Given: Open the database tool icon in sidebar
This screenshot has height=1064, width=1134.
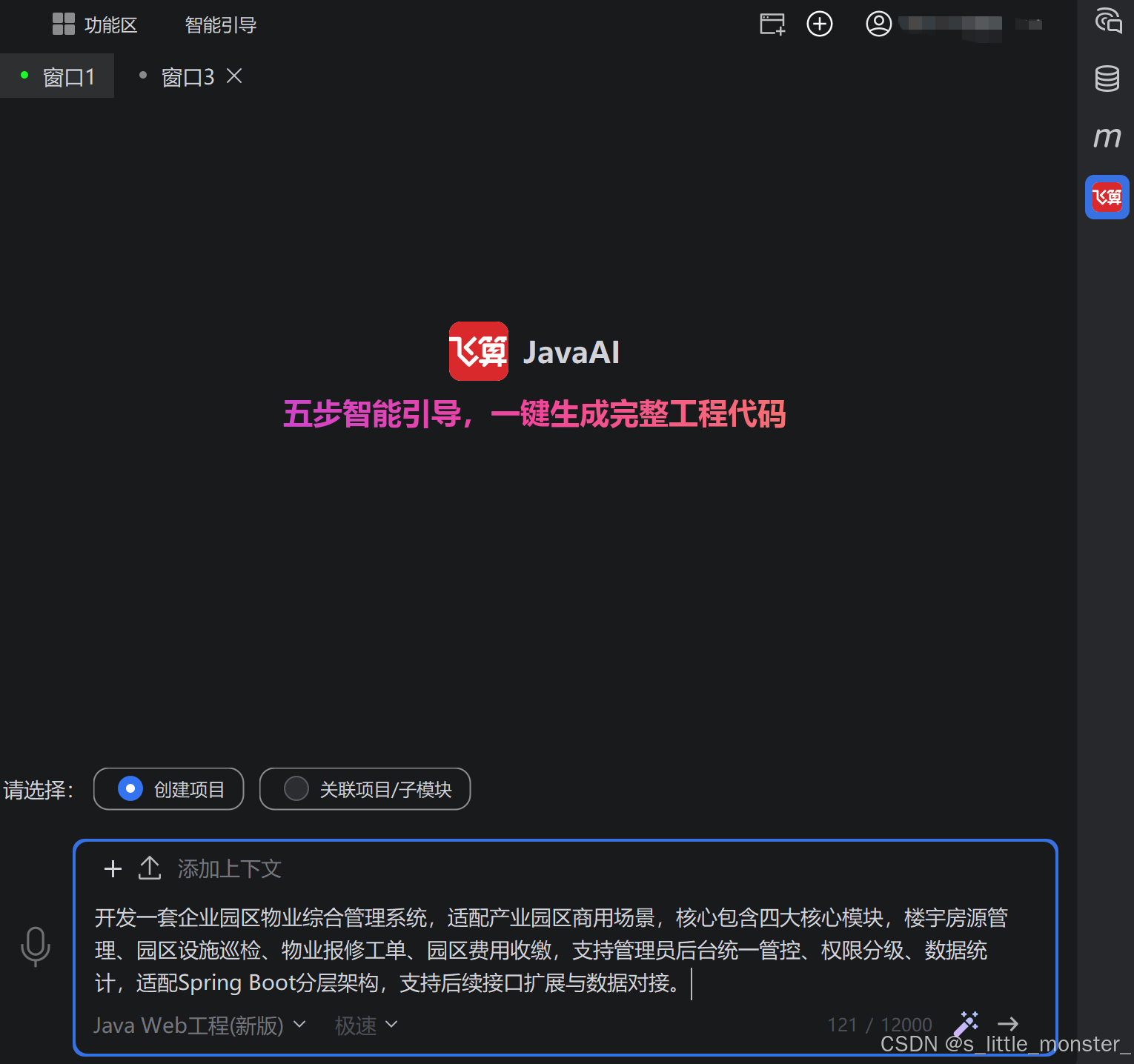Looking at the screenshot, I should (x=1107, y=78).
